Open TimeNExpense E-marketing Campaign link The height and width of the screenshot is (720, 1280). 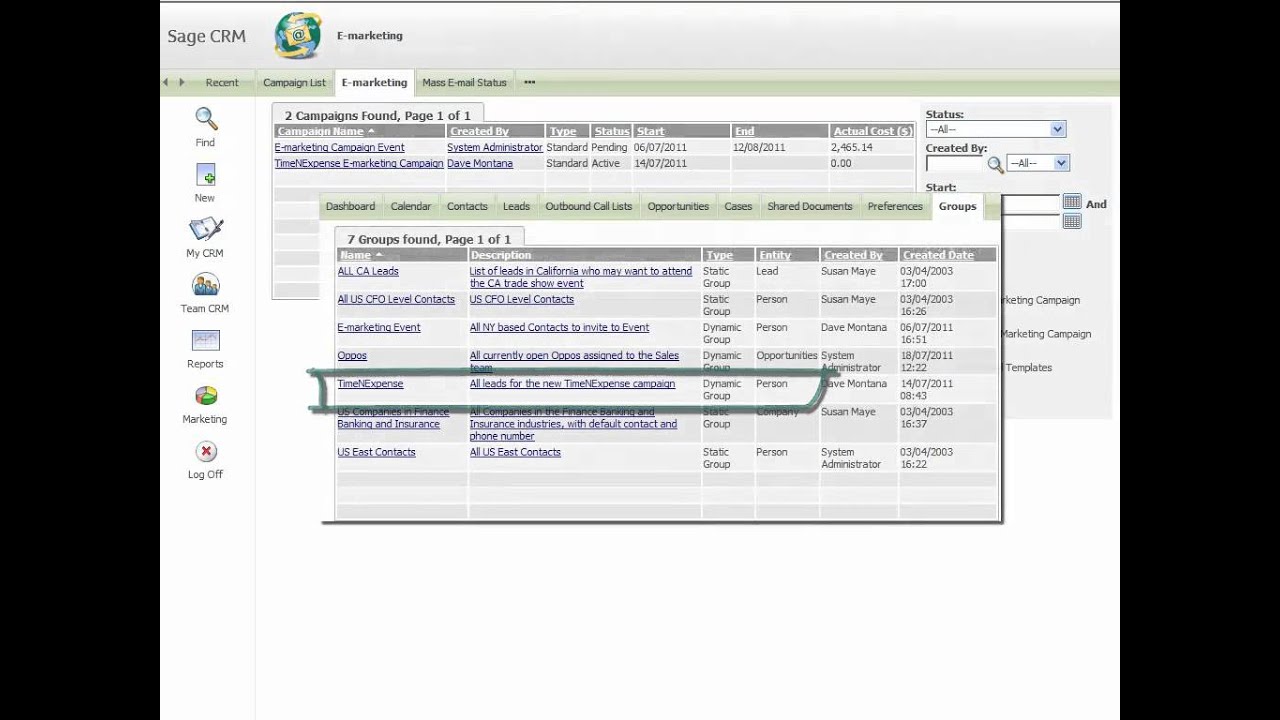pyautogui.click(x=359, y=163)
